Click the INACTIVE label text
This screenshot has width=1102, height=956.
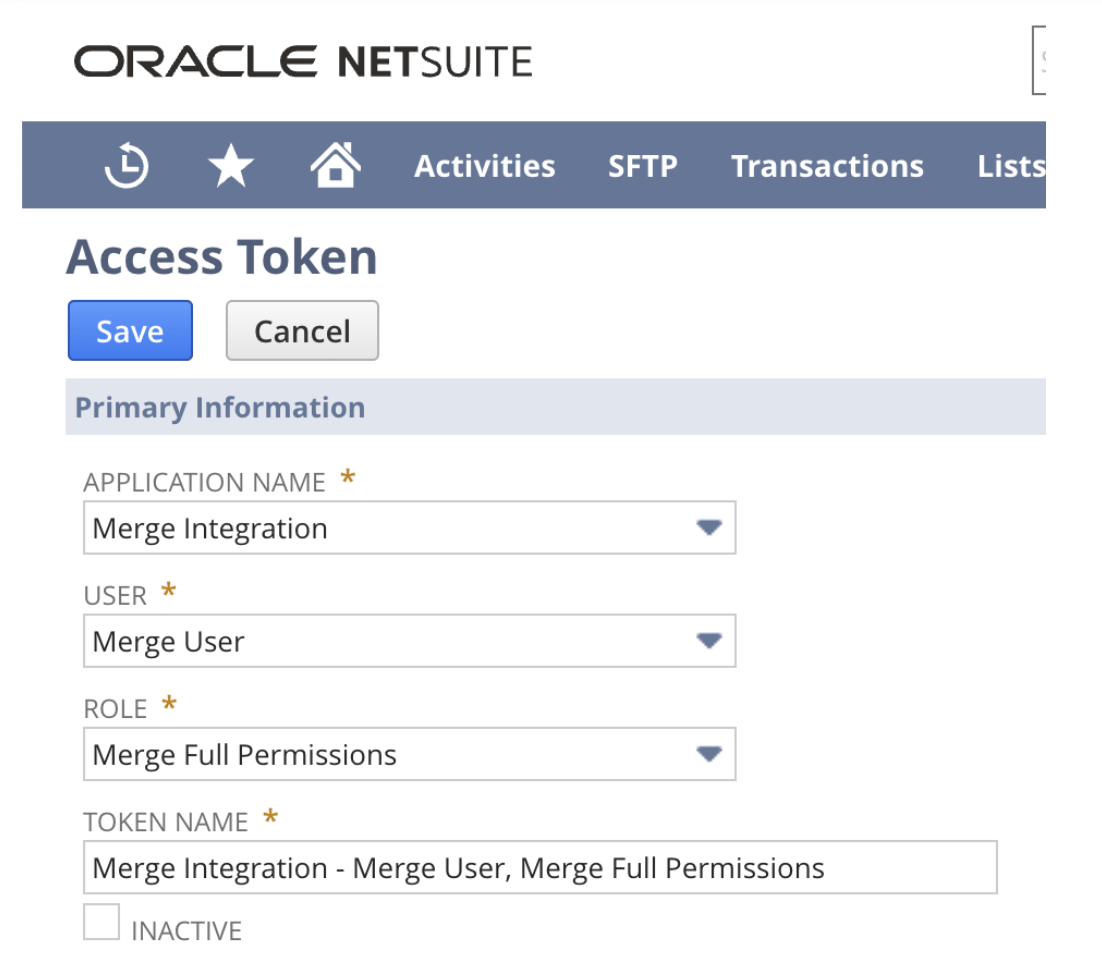click(x=186, y=931)
